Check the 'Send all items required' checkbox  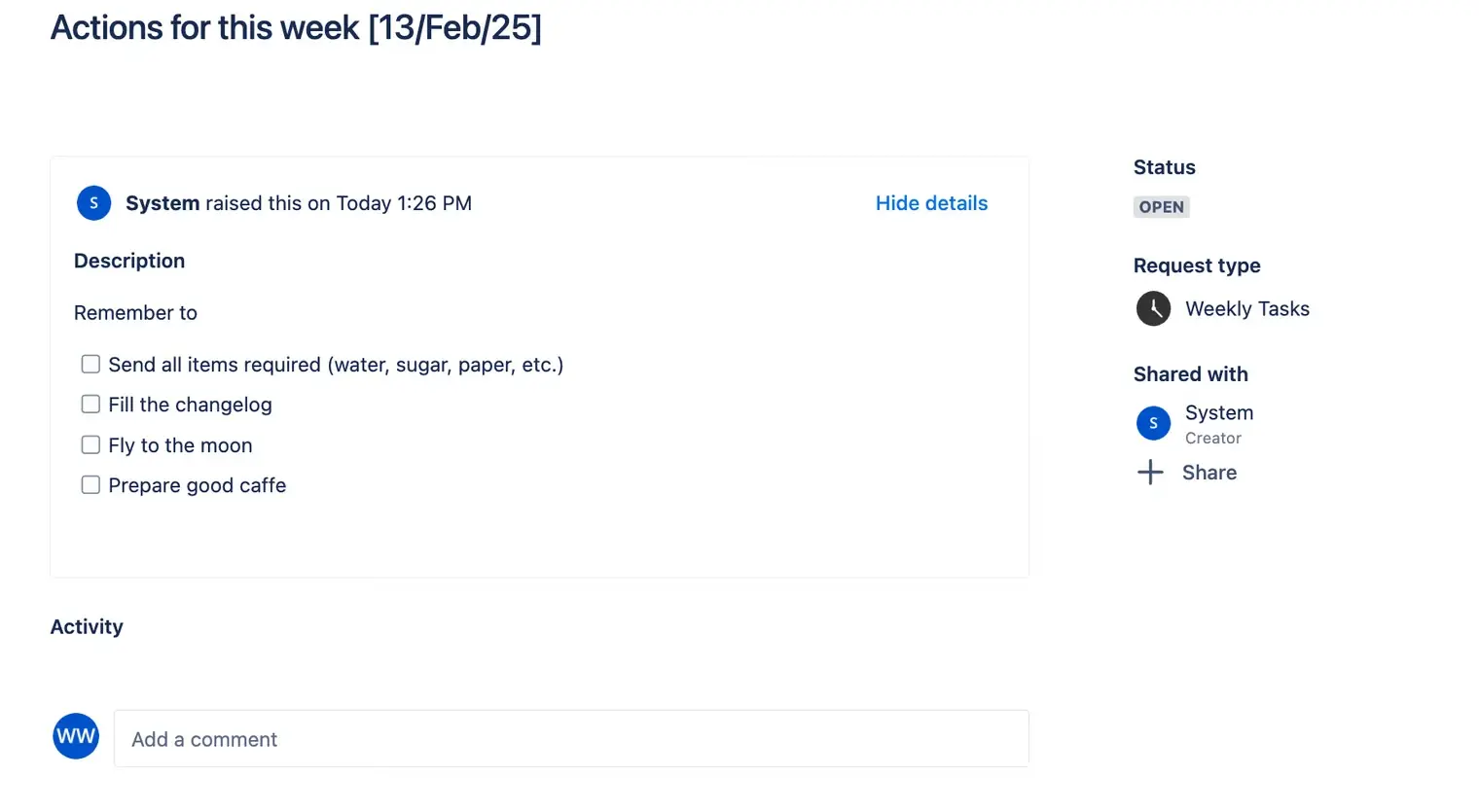pos(90,365)
